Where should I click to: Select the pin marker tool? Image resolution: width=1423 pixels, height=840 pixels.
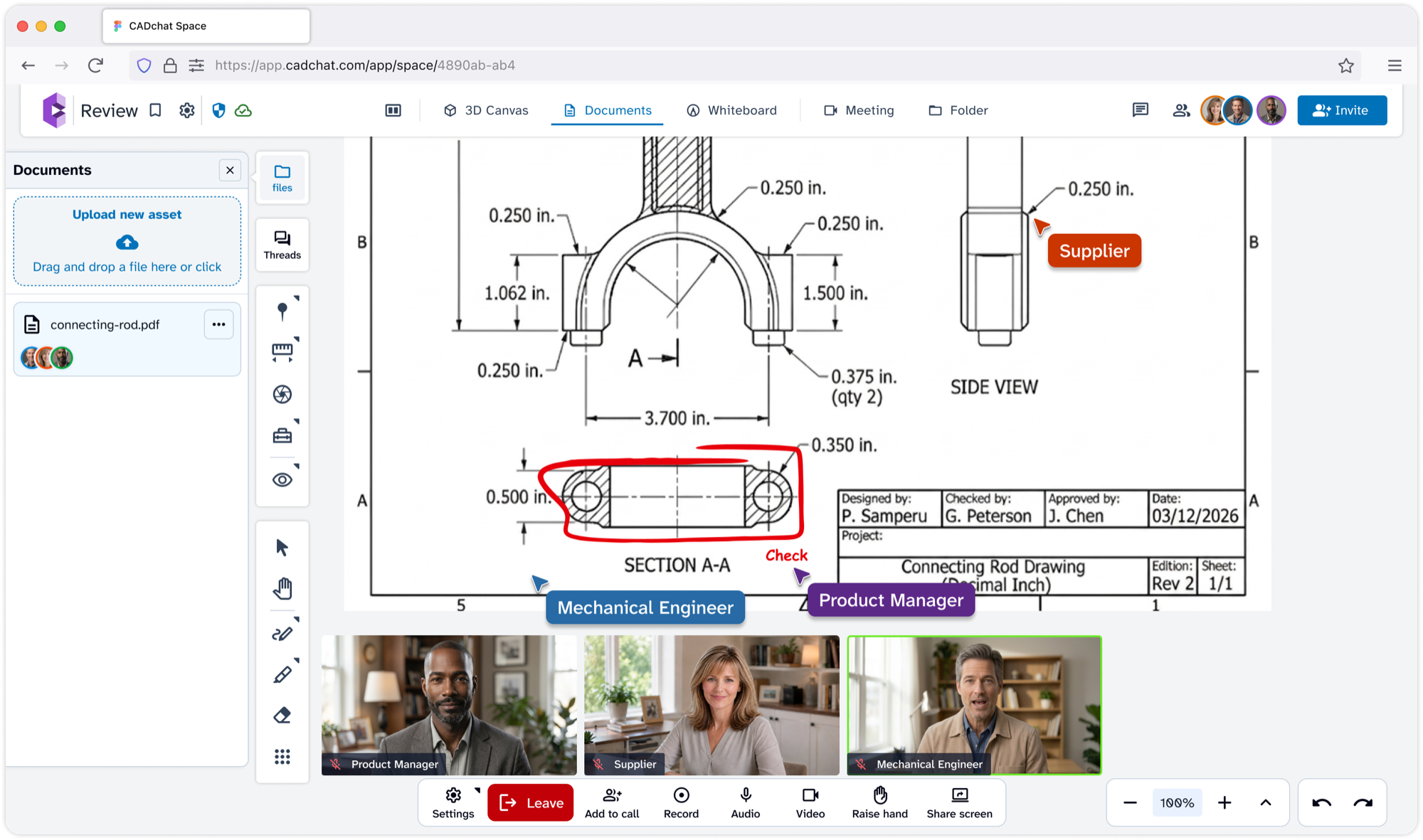pyautogui.click(x=282, y=311)
